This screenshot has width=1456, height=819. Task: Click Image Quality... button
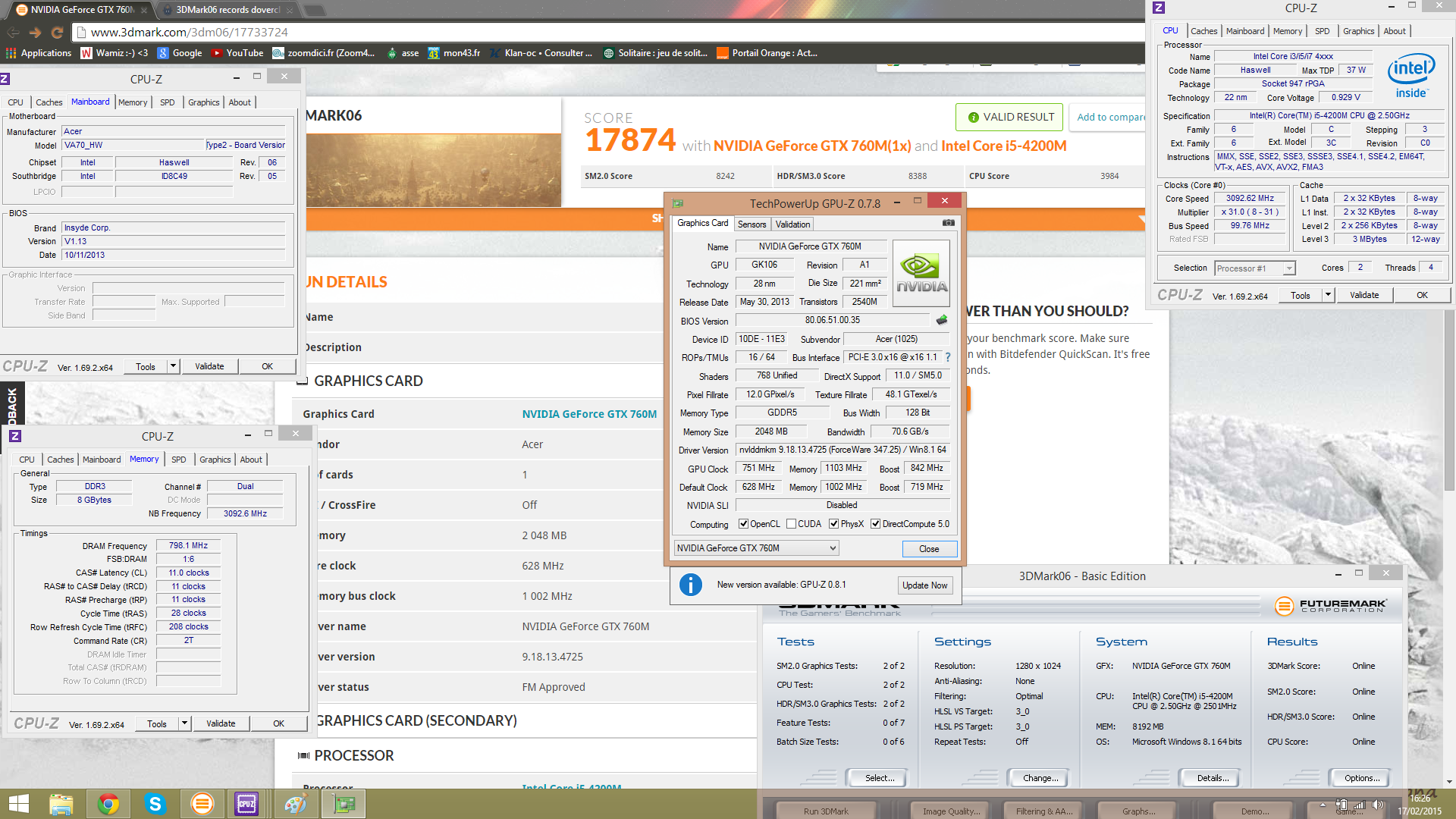[951, 811]
